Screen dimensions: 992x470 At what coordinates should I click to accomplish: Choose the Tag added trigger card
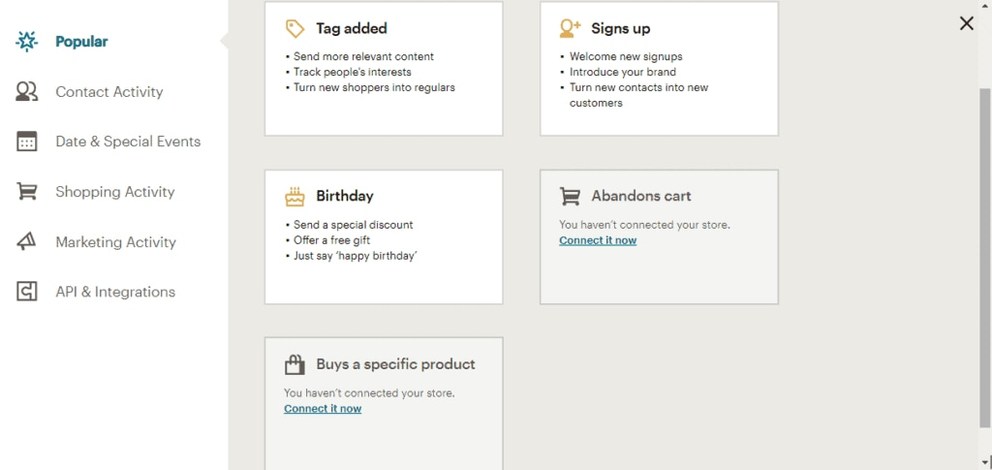pos(383,68)
